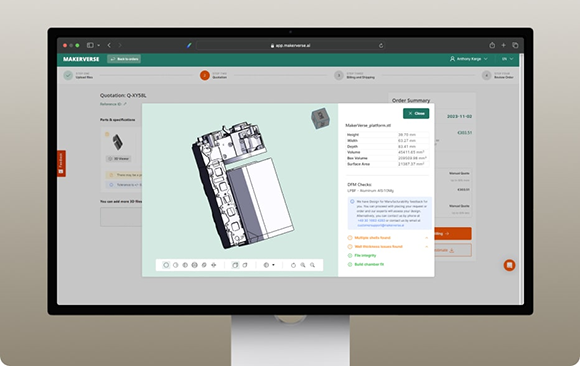Click the Height row in dimensions table

[387, 135]
